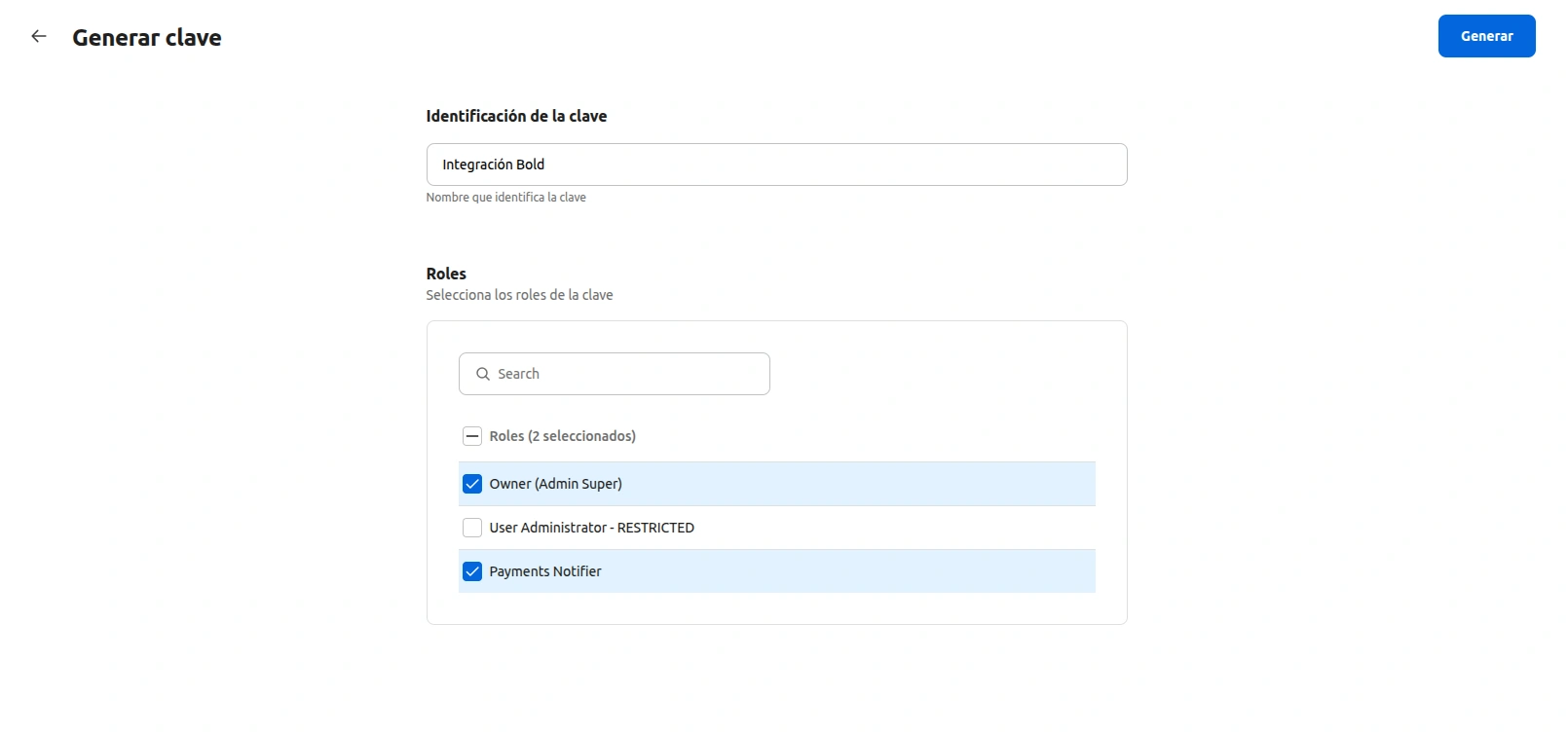
Task: Go back using the left arrow icon
Action: click(39, 37)
